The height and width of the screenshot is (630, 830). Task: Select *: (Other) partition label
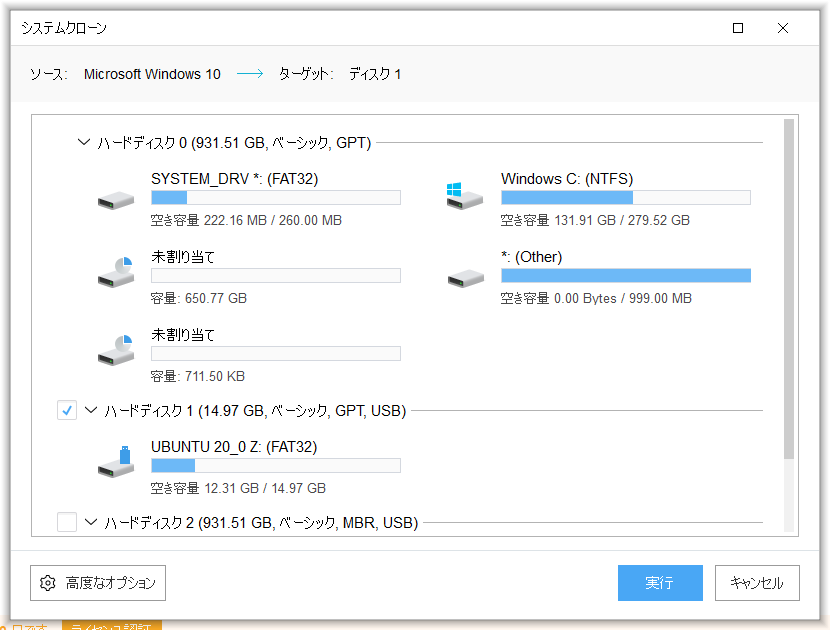click(531, 257)
